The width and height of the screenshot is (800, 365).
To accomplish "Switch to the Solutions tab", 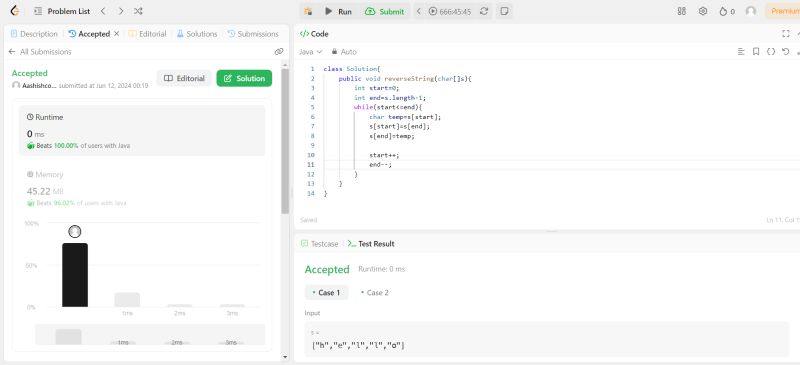I will click(197, 34).
